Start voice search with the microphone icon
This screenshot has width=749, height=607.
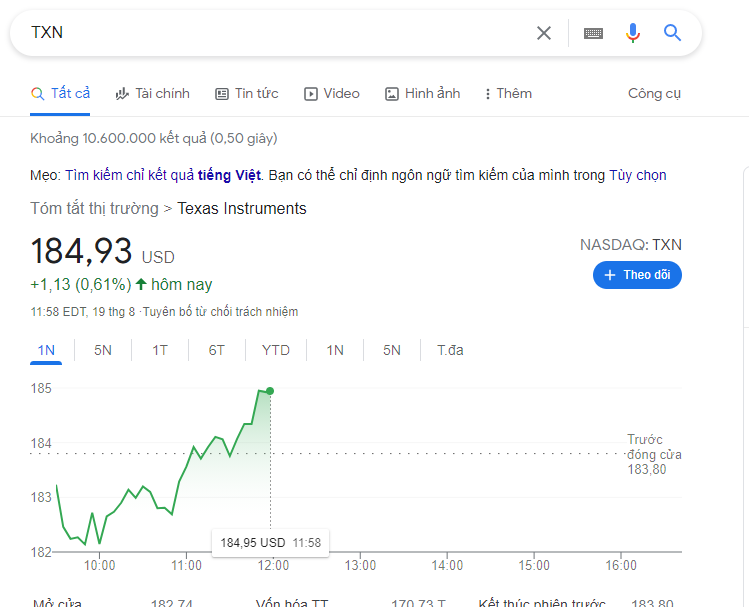click(632, 33)
